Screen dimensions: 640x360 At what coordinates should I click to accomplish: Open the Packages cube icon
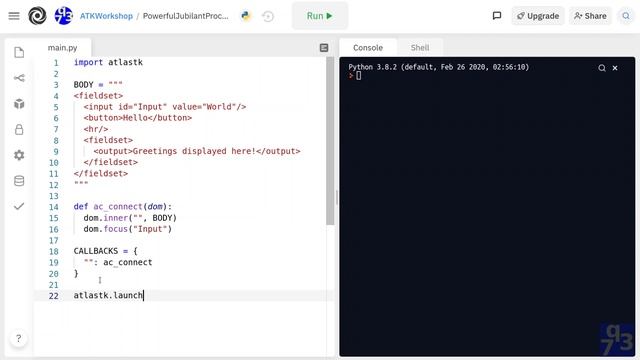tap(19, 104)
